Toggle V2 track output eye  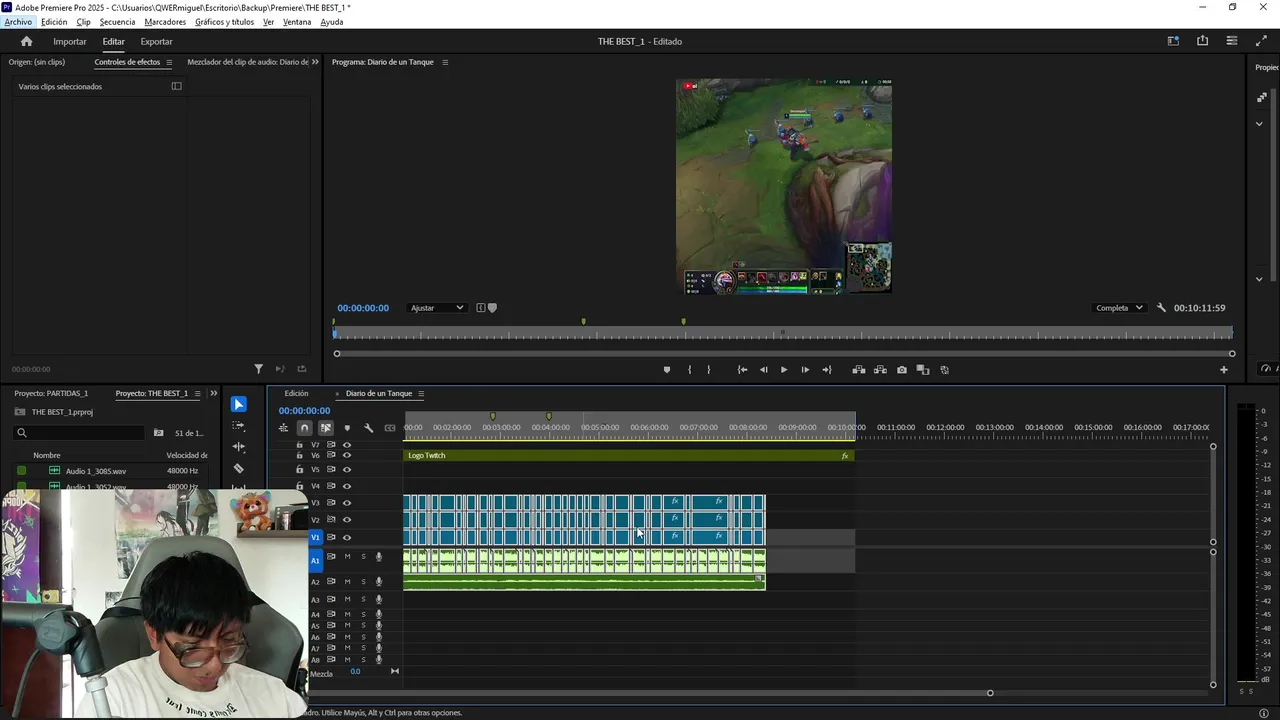click(x=347, y=520)
